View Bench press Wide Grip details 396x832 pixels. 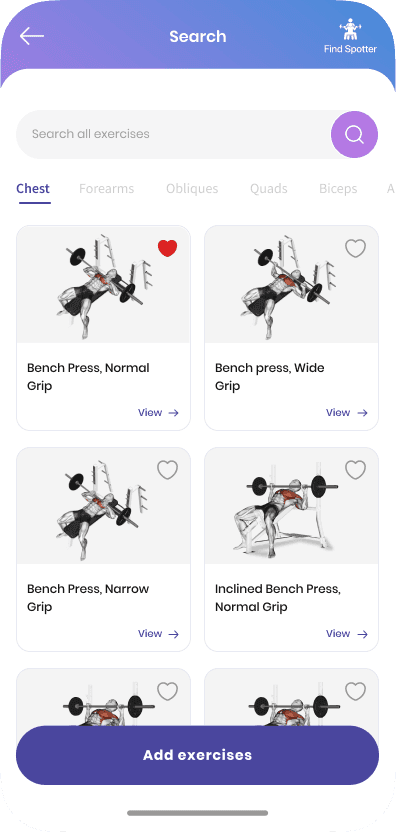347,413
